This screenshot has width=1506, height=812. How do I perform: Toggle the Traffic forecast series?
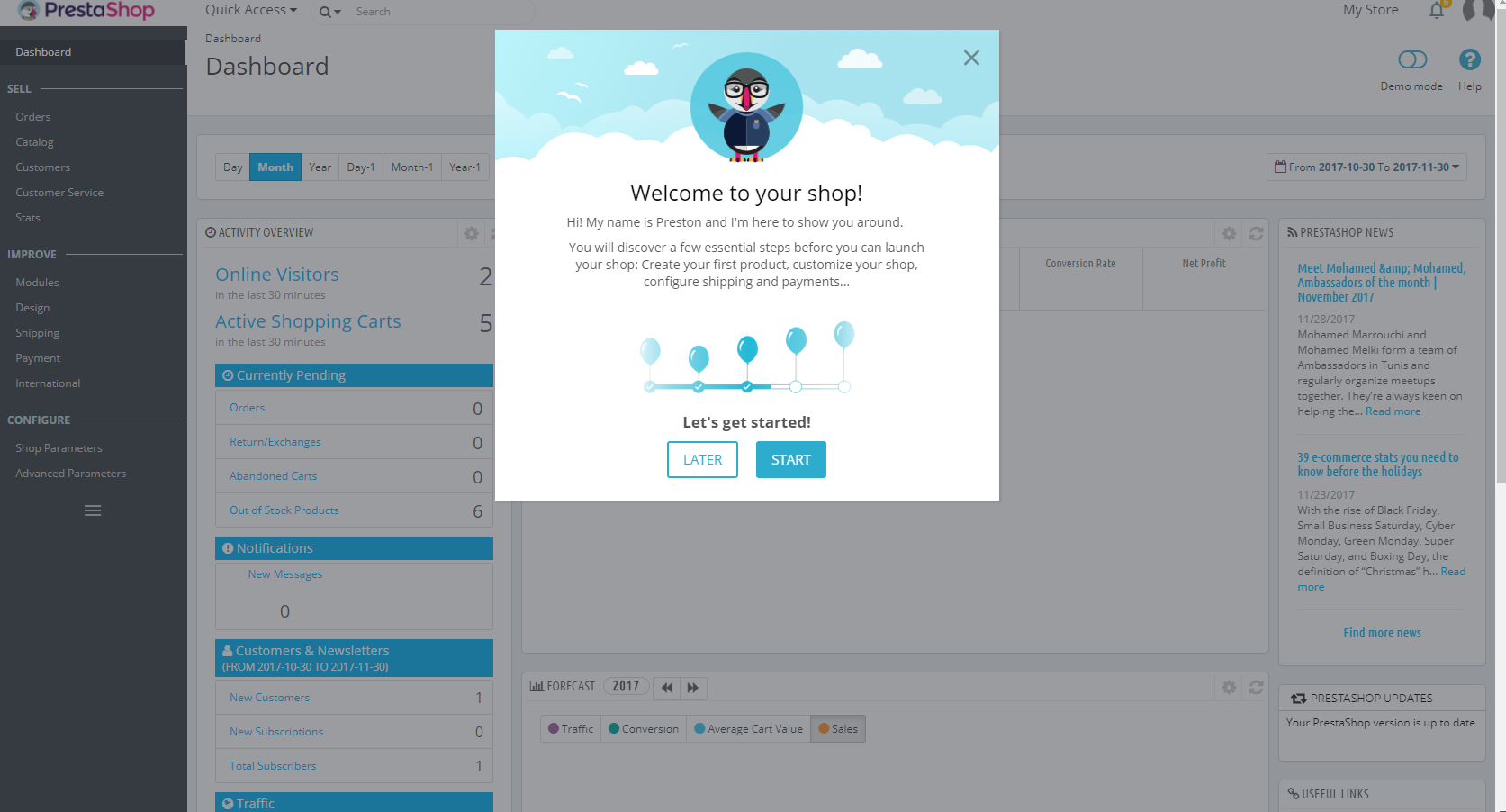click(571, 729)
